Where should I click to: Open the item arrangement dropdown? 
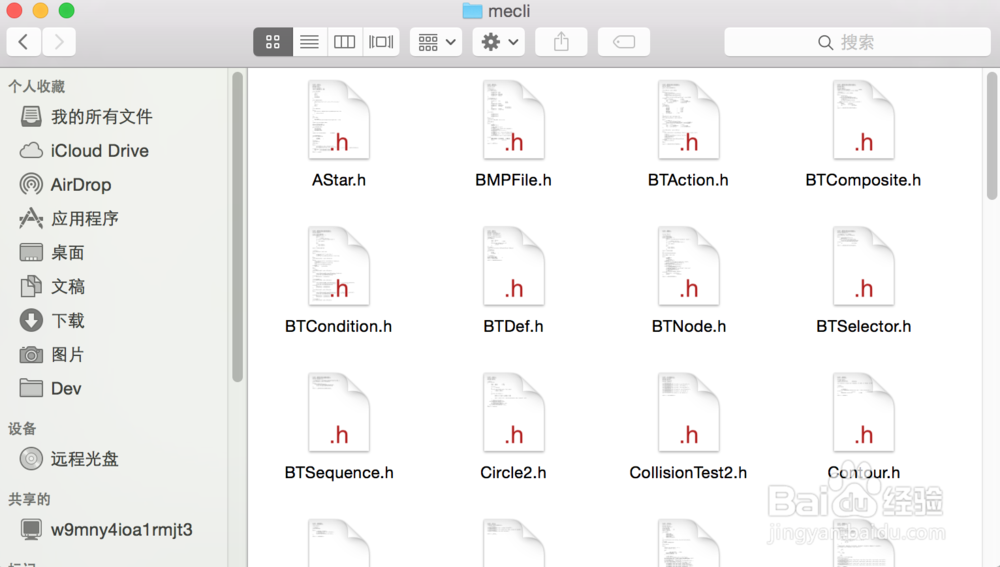point(436,42)
